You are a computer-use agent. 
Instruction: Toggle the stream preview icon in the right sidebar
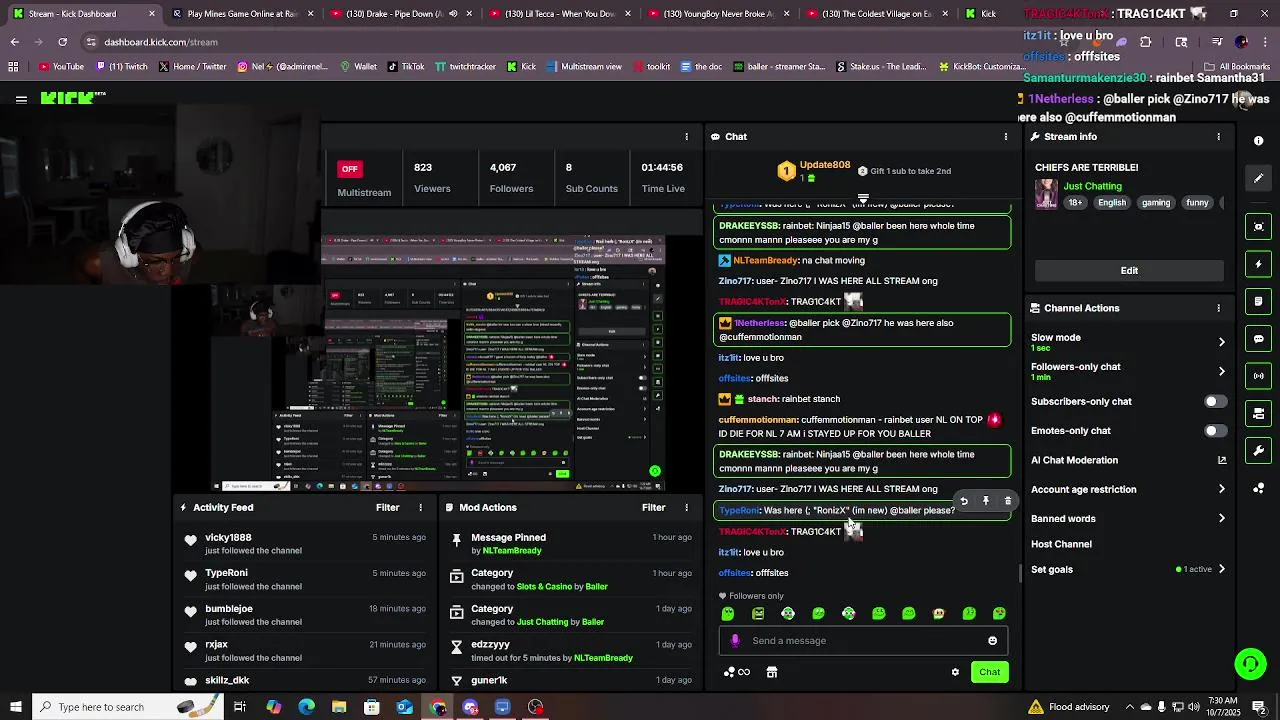coord(1258,227)
